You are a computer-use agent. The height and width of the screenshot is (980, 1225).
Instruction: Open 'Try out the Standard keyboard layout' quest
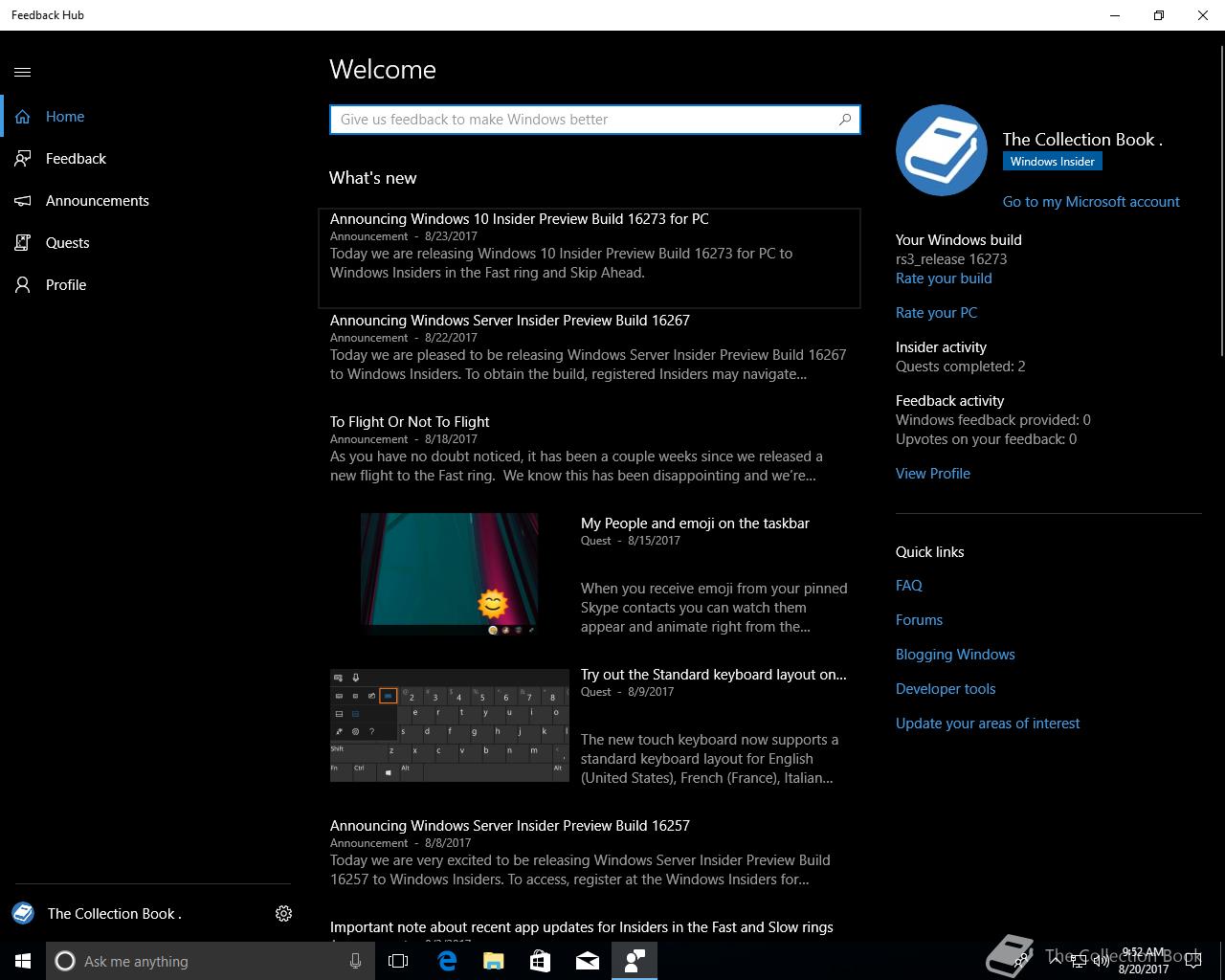714,675
